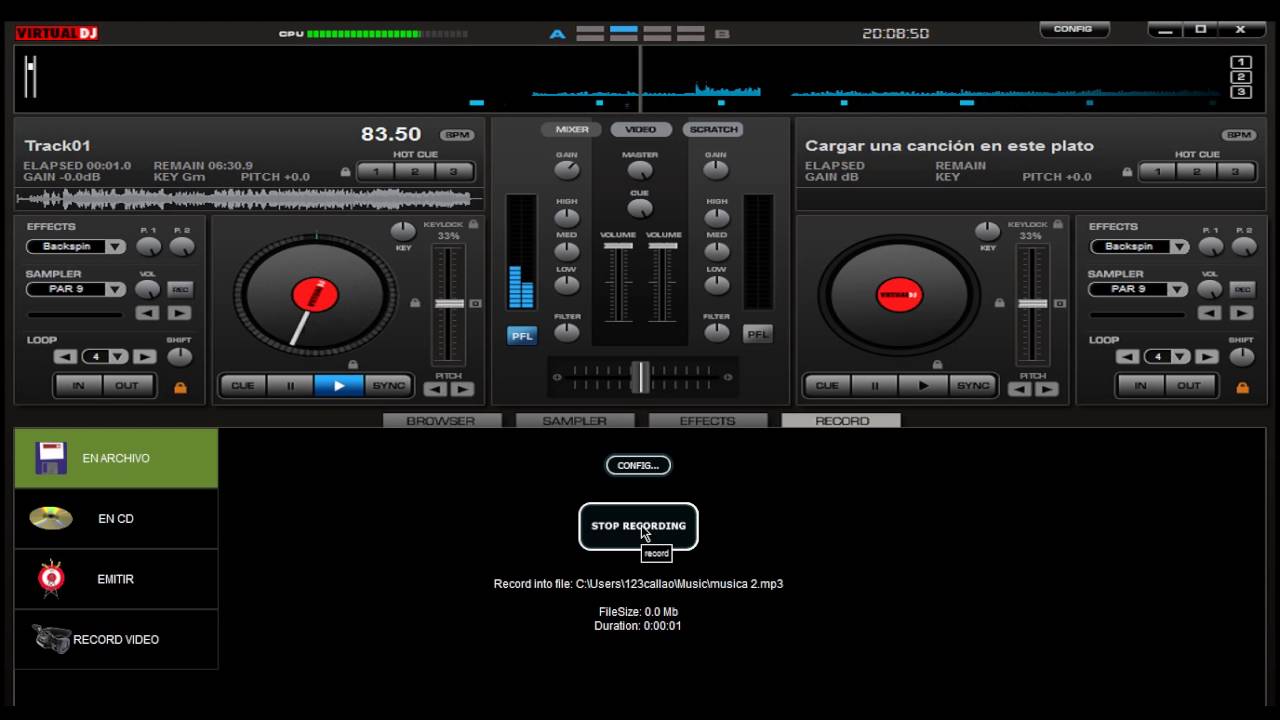
Task: Hit CUE on the left deck
Action: [243, 385]
